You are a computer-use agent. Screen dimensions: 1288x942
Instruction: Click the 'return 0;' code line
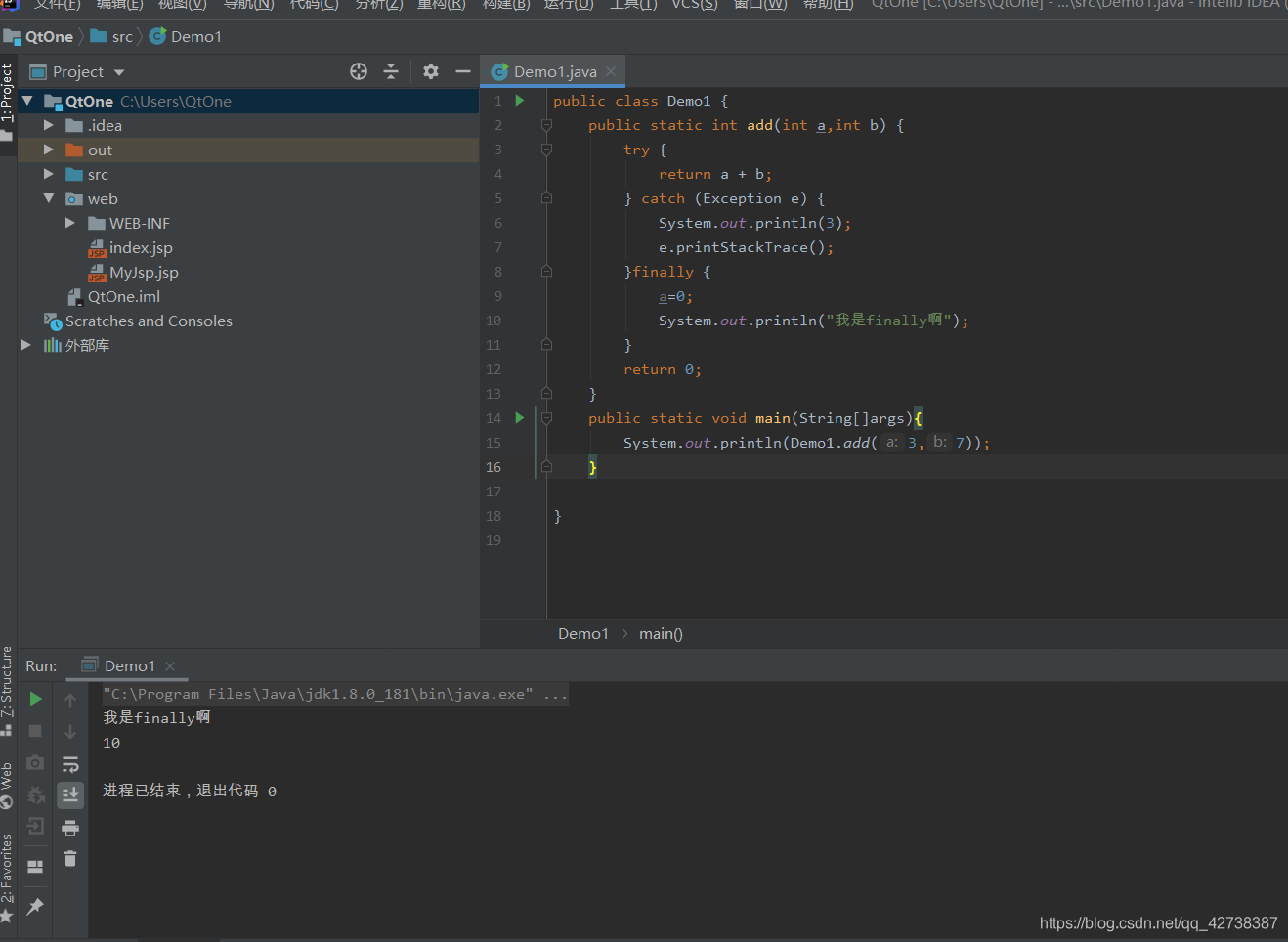[x=663, y=369]
